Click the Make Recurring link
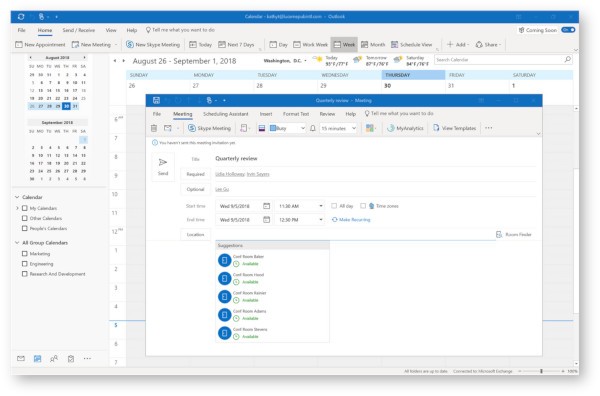Image resolution: width=600 pixels, height=396 pixels. (x=351, y=220)
